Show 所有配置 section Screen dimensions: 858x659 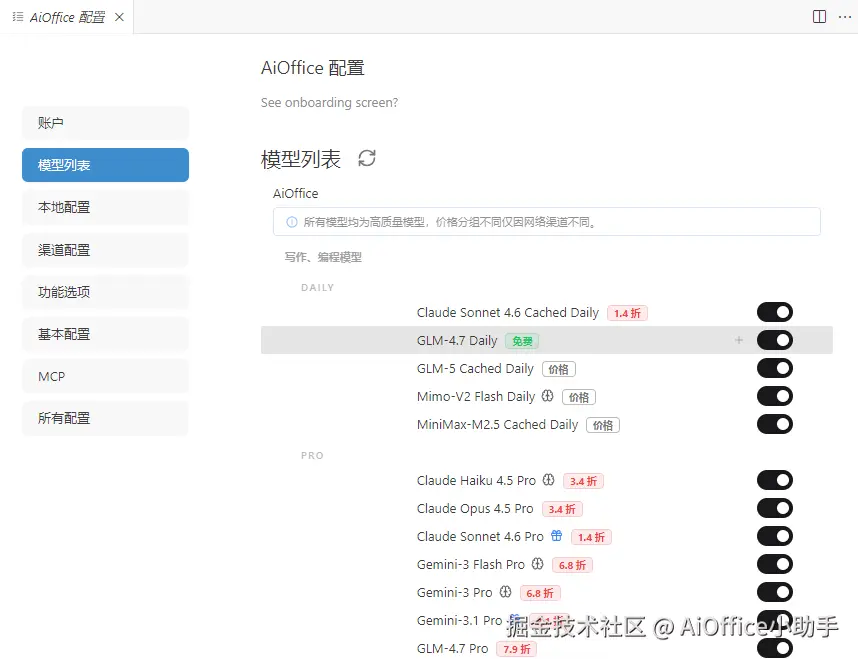coord(105,418)
